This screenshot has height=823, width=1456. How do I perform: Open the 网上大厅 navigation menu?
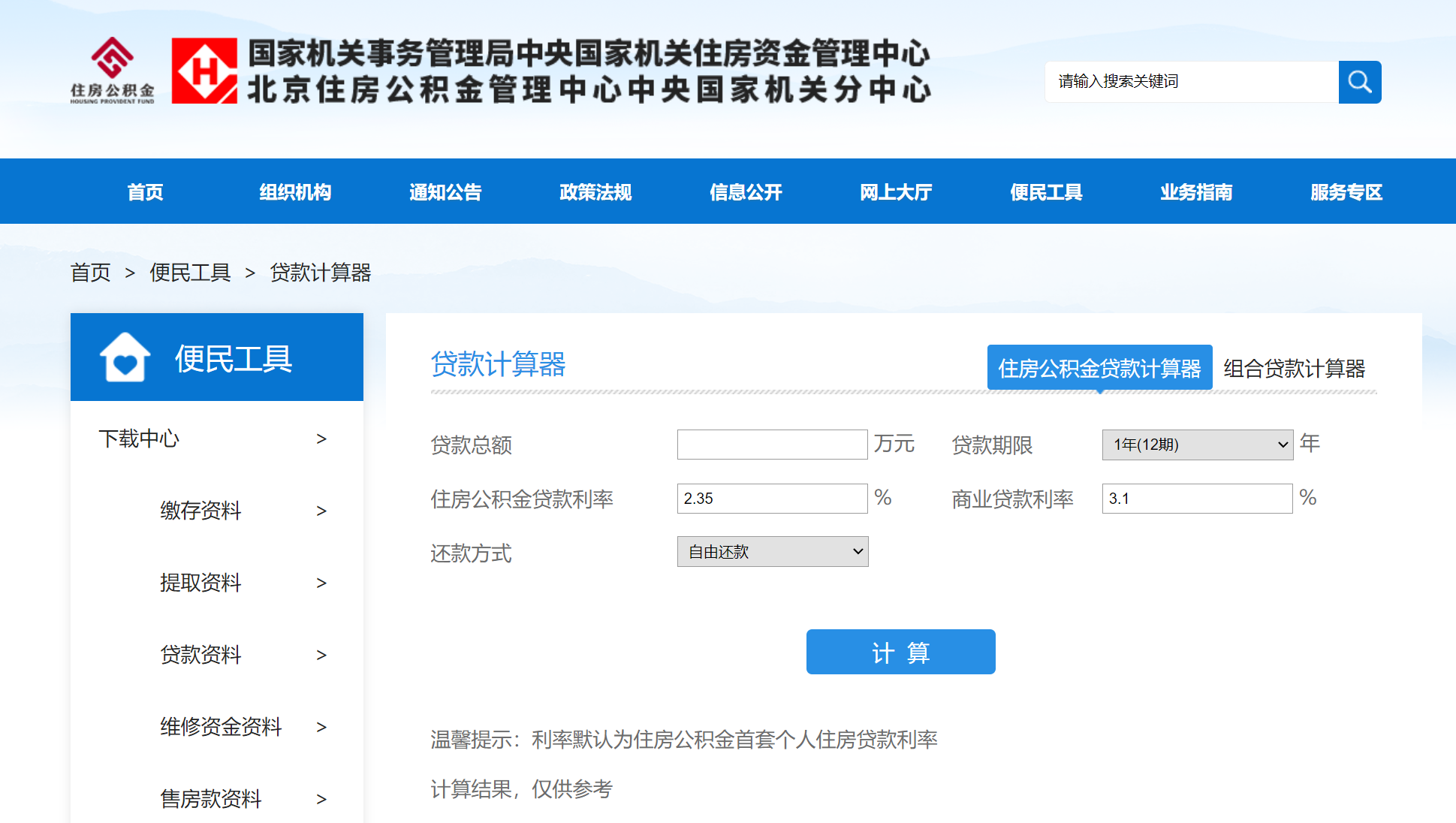click(895, 191)
